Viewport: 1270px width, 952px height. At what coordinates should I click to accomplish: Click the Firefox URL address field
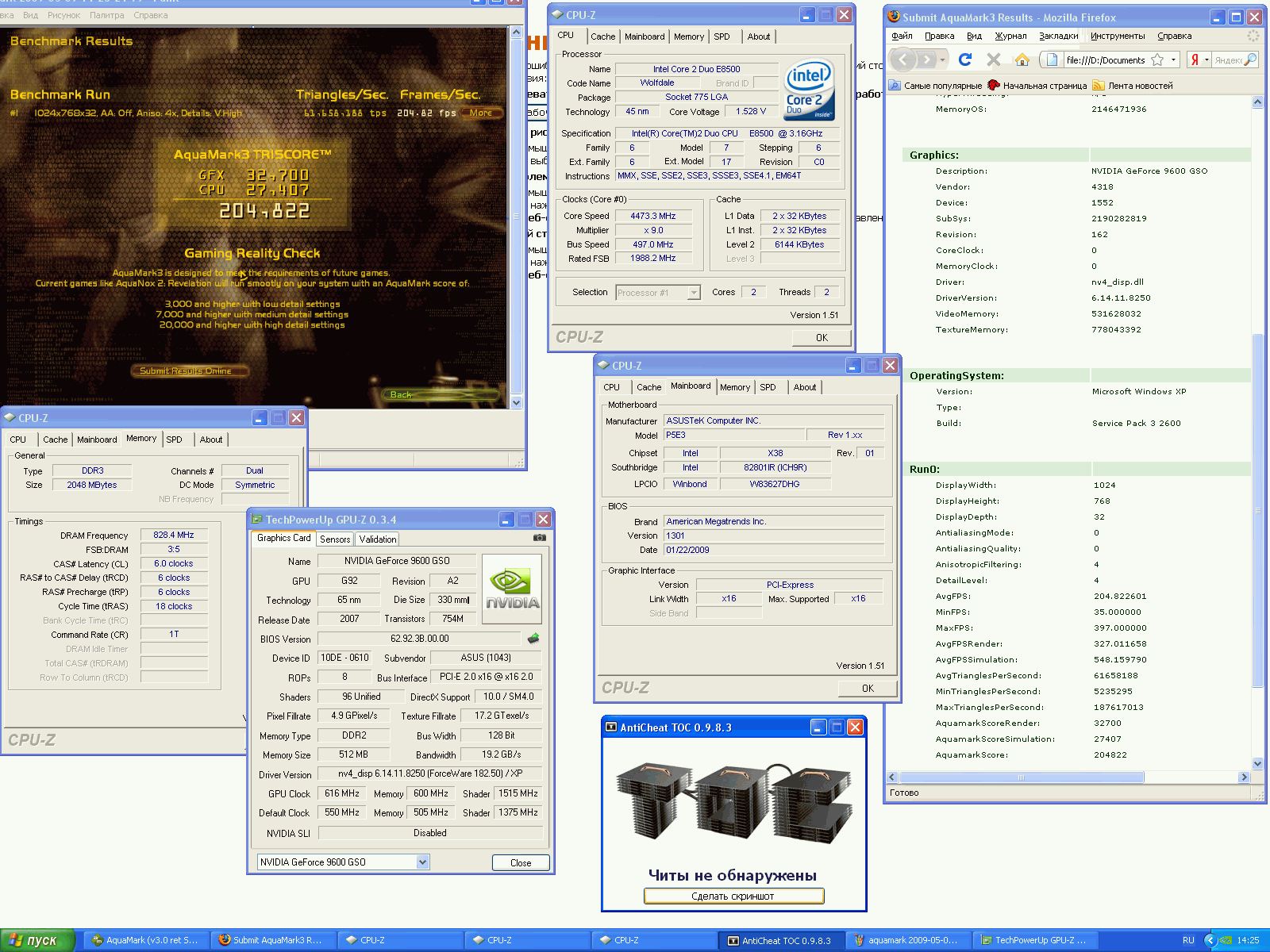tap(1105, 59)
